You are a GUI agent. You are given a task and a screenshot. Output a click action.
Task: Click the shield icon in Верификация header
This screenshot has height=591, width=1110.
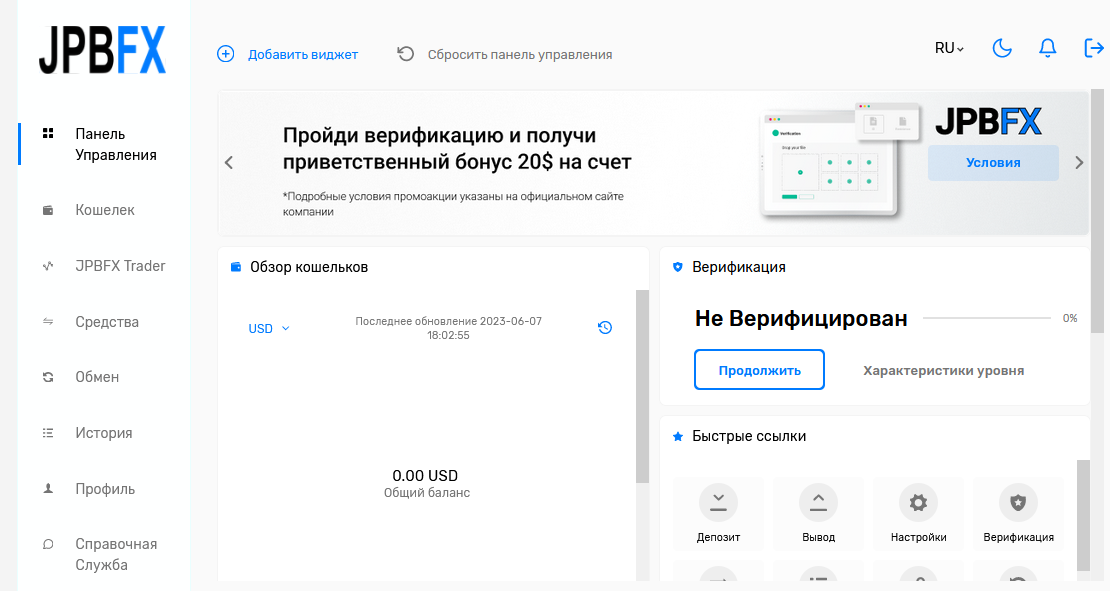click(677, 267)
